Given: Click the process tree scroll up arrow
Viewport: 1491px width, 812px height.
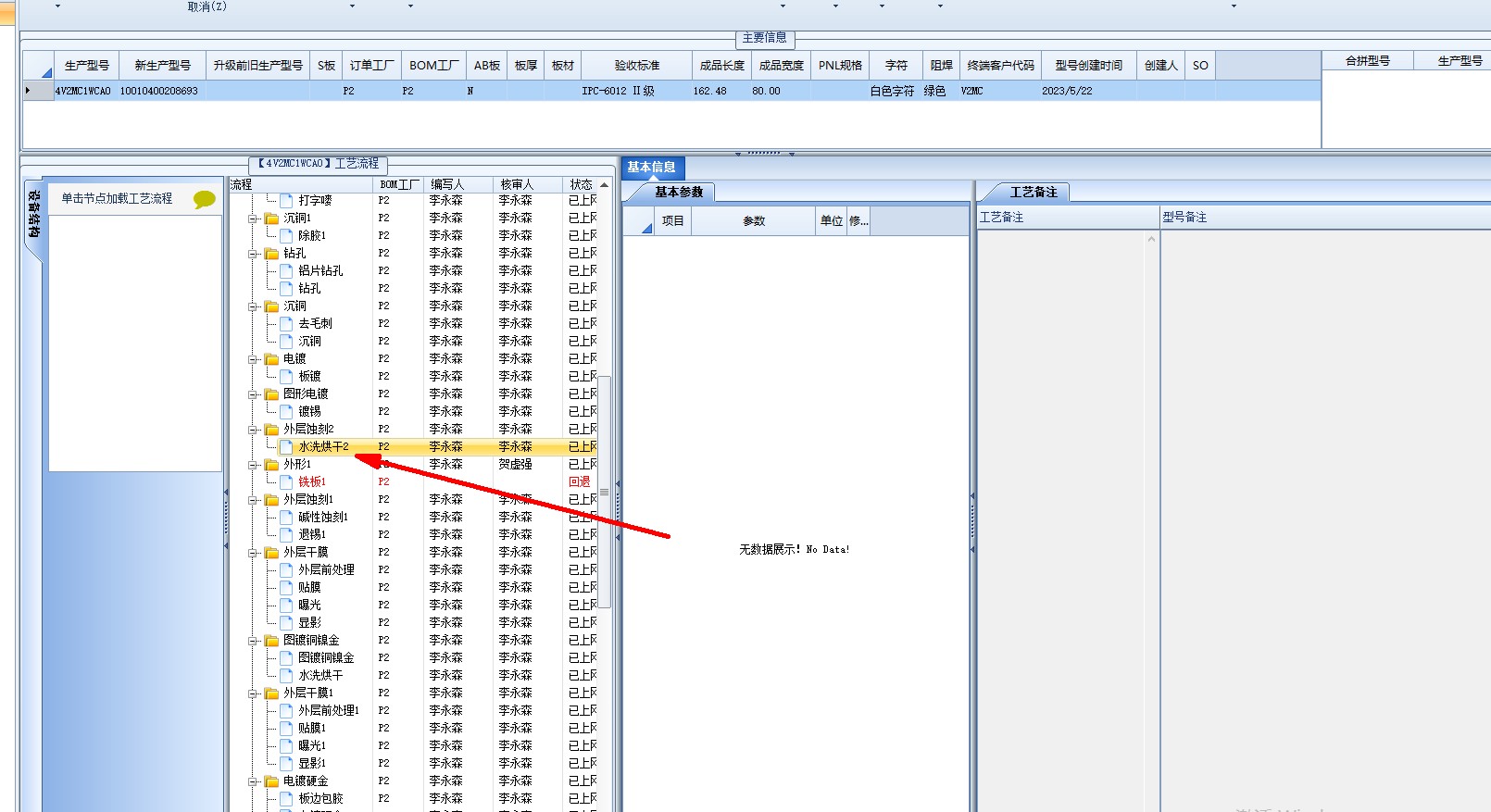Looking at the screenshot, I should click(x=604, y=184).
